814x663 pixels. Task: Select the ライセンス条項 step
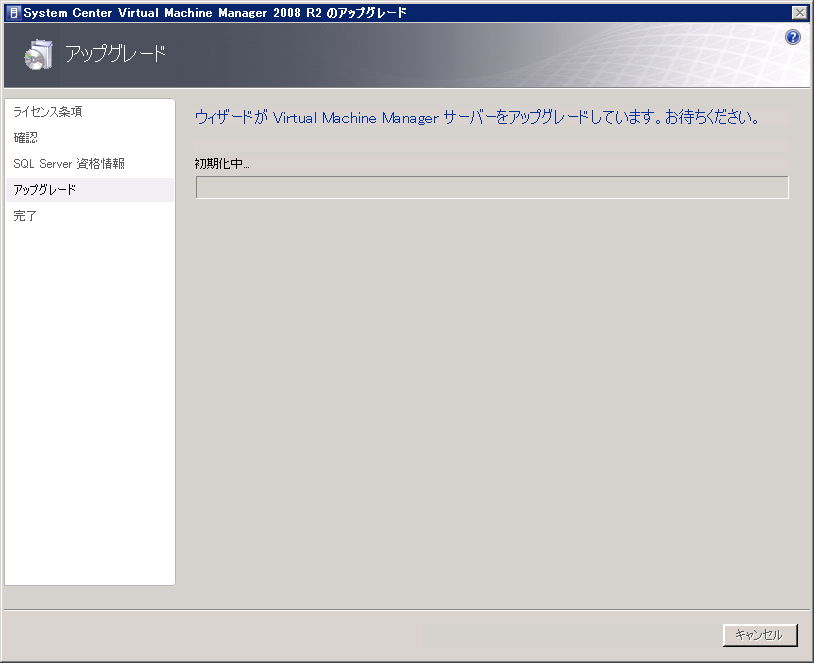(x=48, y=112)
